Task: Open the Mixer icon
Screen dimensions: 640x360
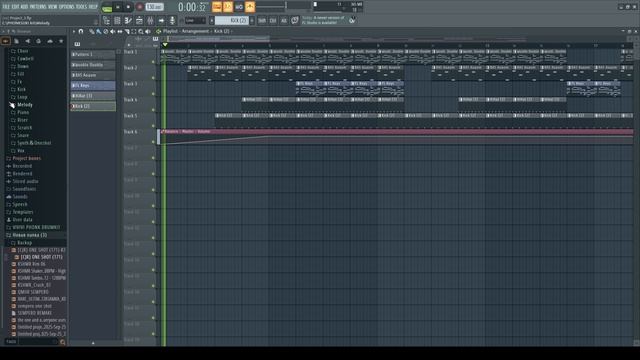Action: (x=150, y=20)
